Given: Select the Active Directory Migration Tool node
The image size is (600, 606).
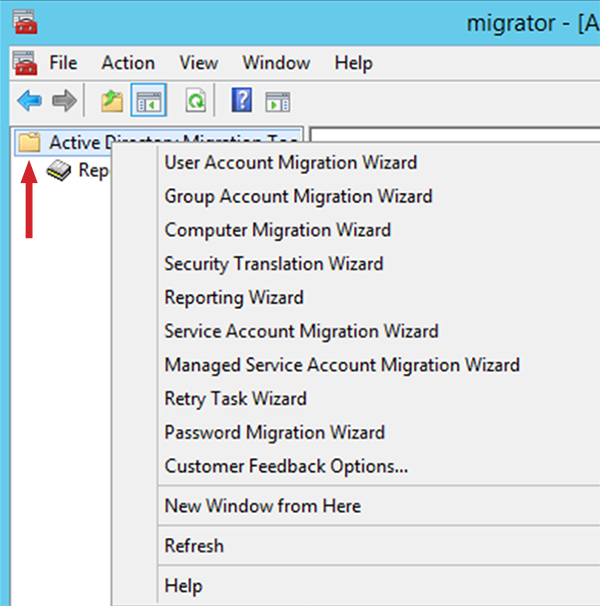Looking at the screenshot, I should coord(159,142).
